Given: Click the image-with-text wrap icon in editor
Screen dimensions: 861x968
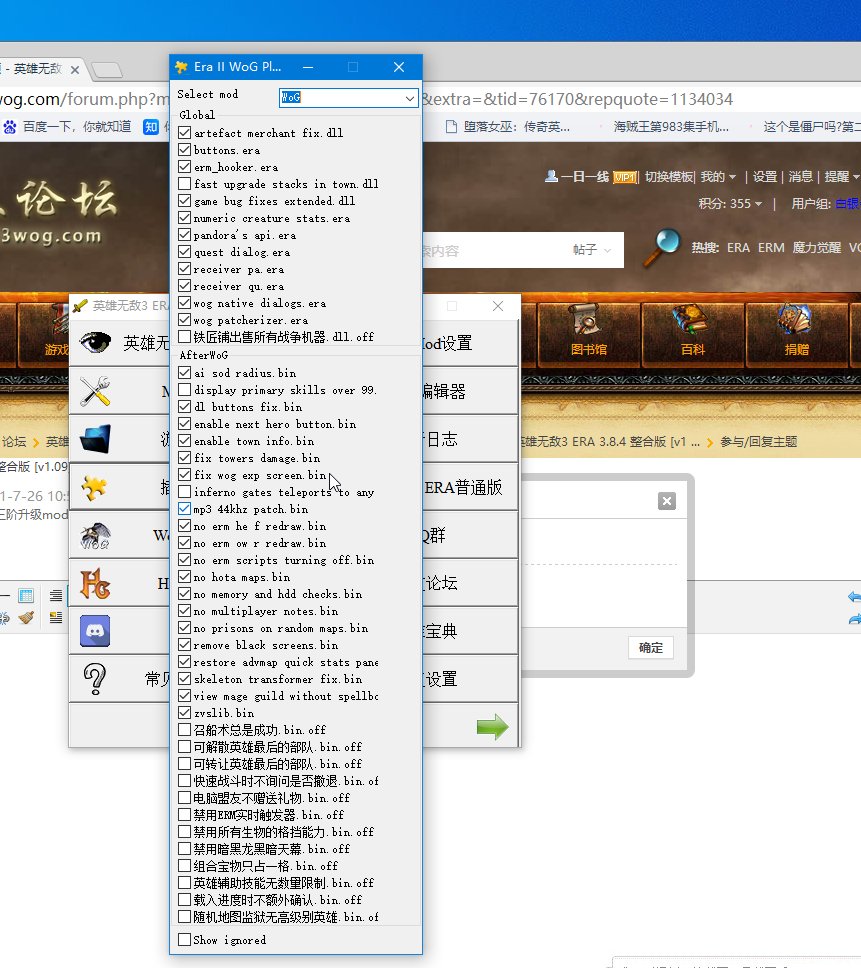Looking at the screenshot, I should 56,617.
